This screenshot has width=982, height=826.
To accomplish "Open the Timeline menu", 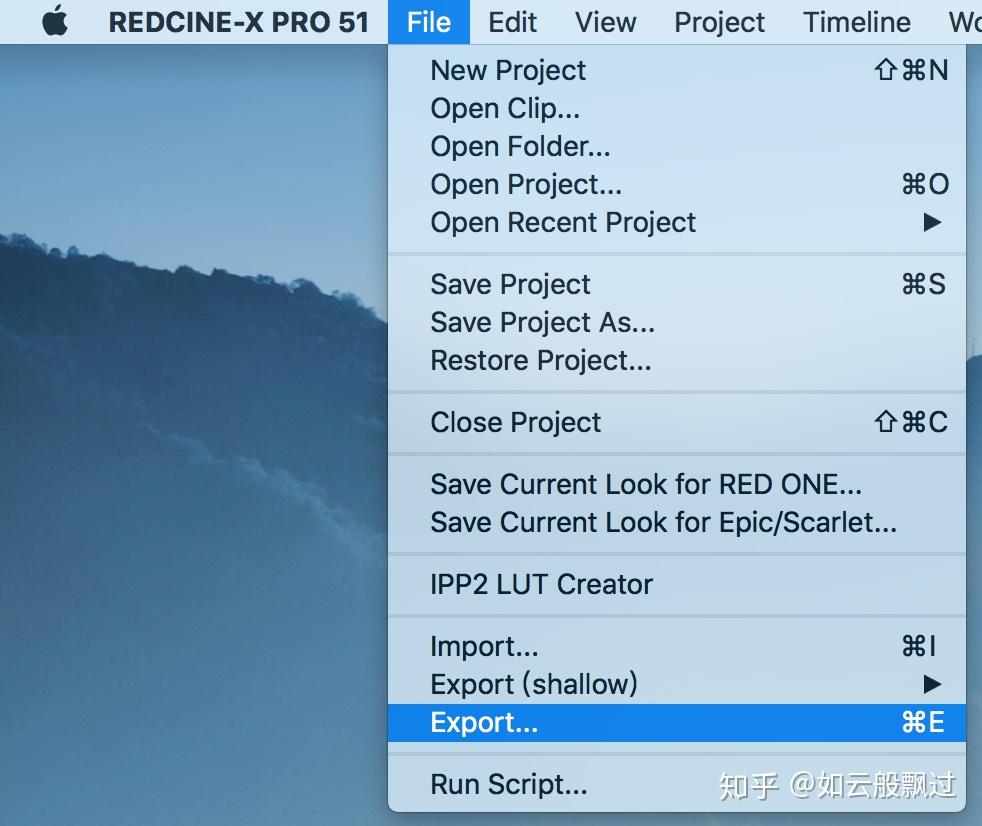I will 856,22.
